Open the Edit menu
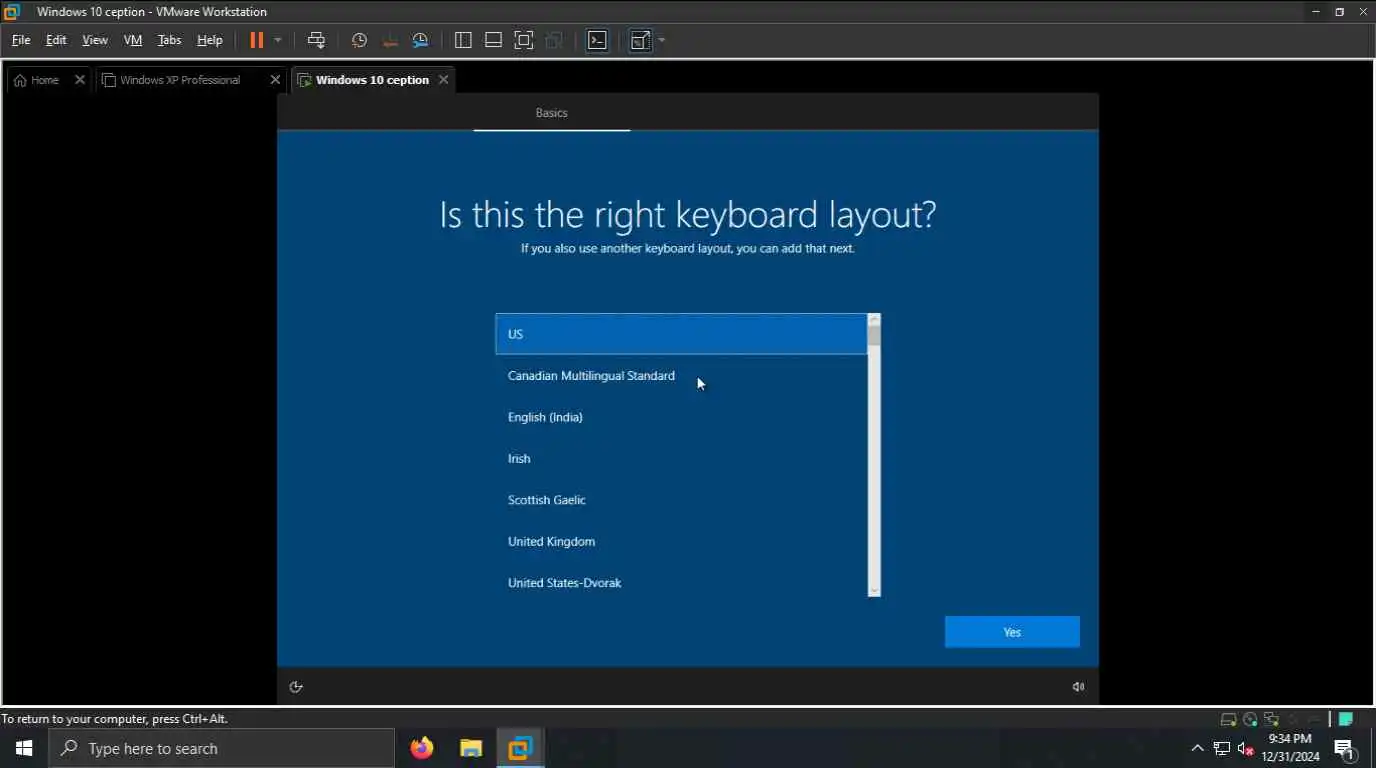This screenshot has width=1376, height=768. (56, 40)
